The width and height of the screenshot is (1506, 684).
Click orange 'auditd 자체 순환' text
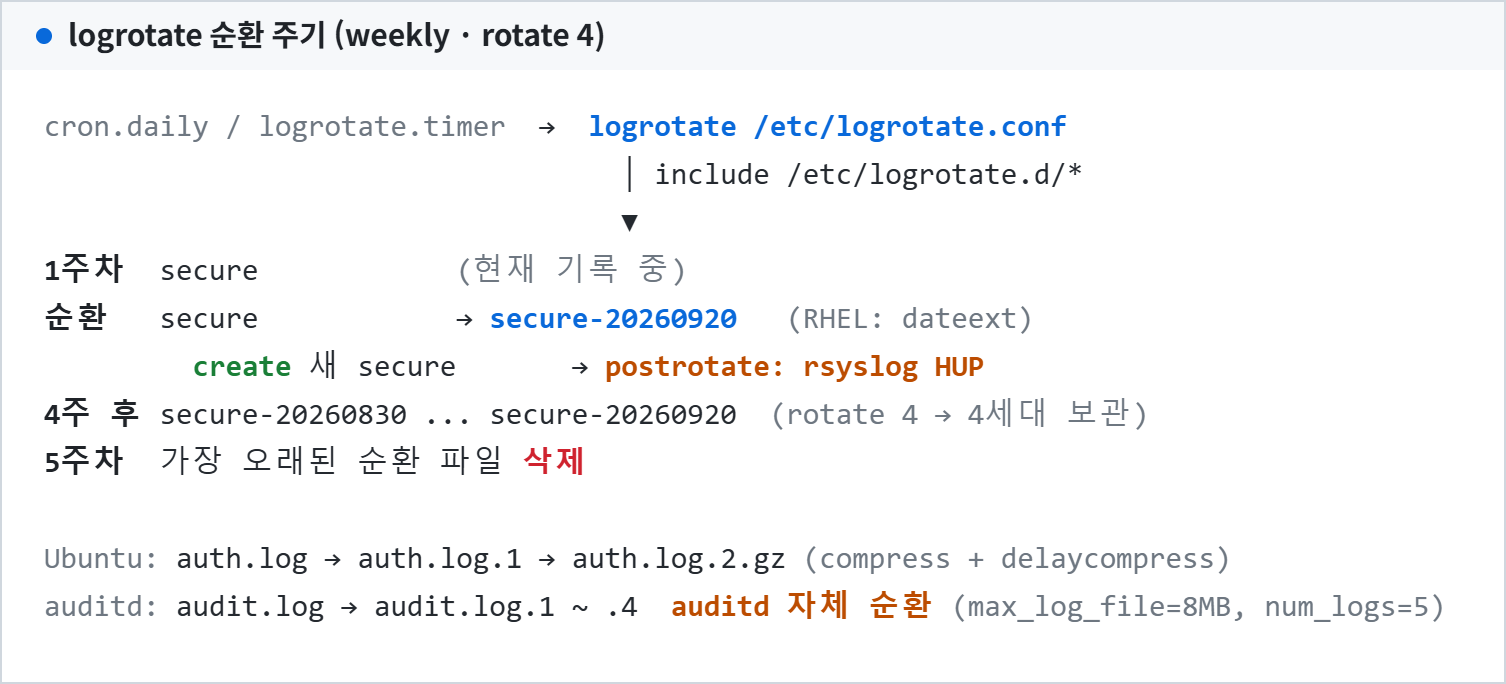coord(801,606)
